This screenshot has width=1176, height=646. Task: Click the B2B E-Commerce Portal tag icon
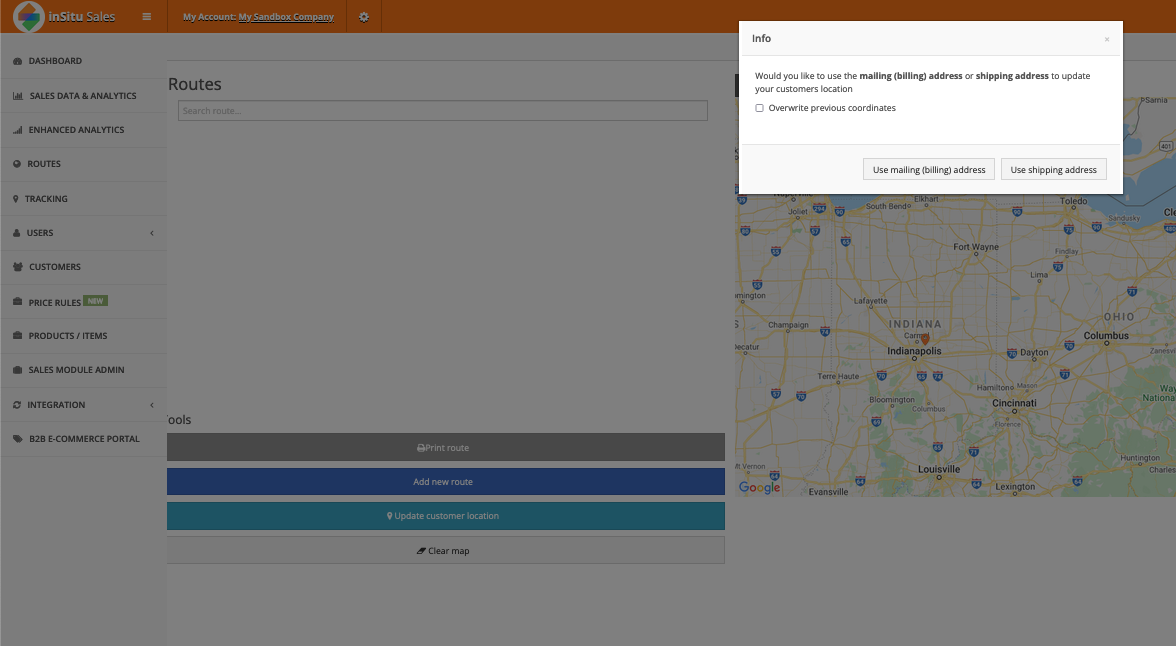click(18, 439)
